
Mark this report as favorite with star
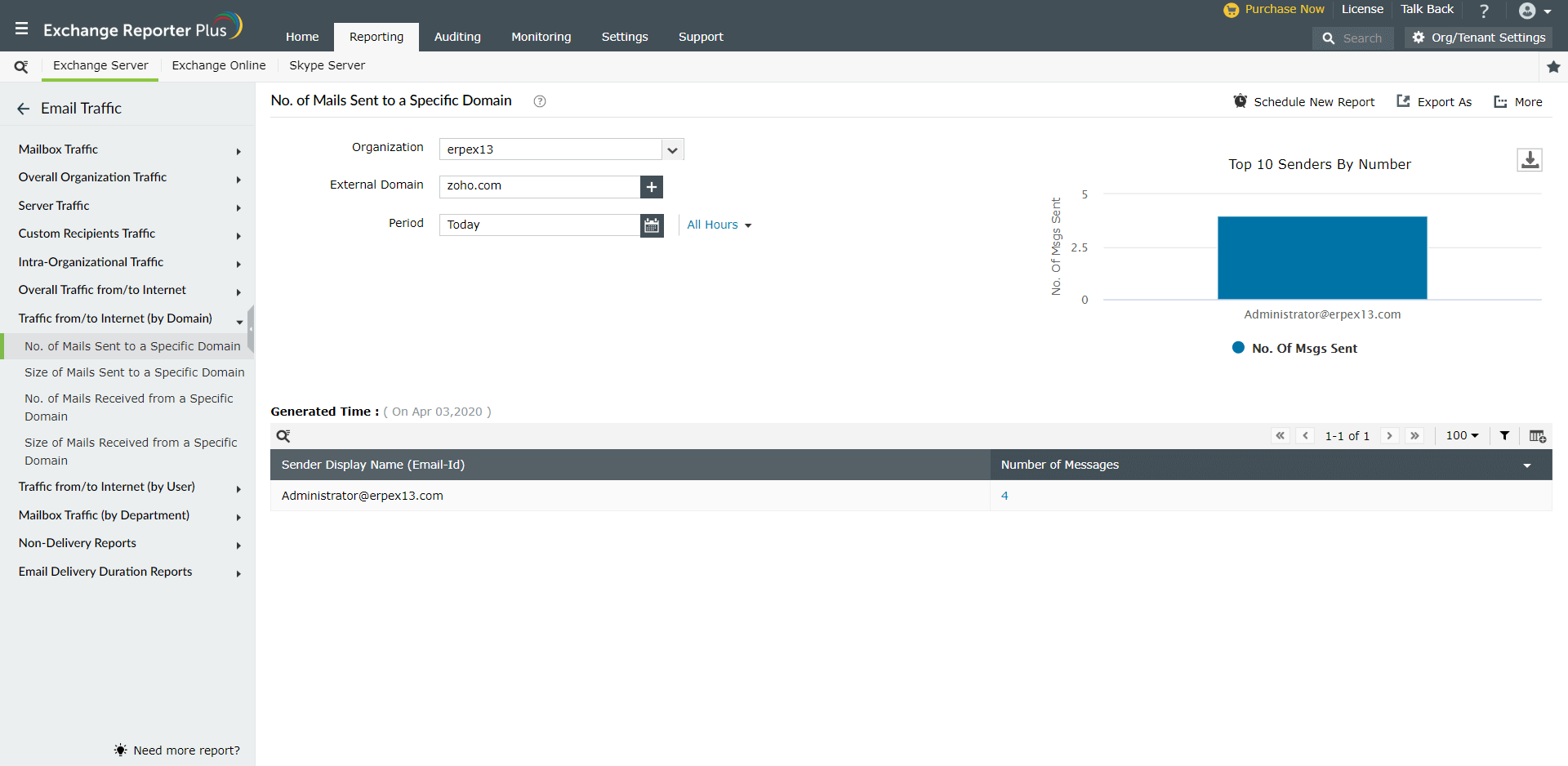[x=1553, y=67]
